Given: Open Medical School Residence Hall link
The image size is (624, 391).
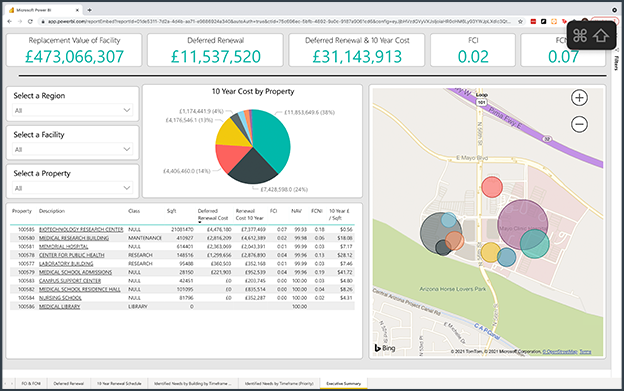Looking at the screenshot, I should coord(80,289).
